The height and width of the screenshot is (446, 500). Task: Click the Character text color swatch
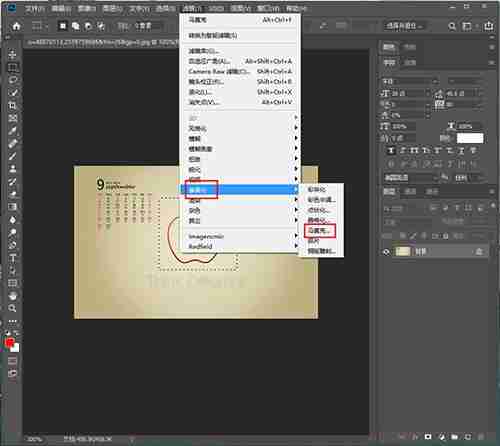[470, 138]
